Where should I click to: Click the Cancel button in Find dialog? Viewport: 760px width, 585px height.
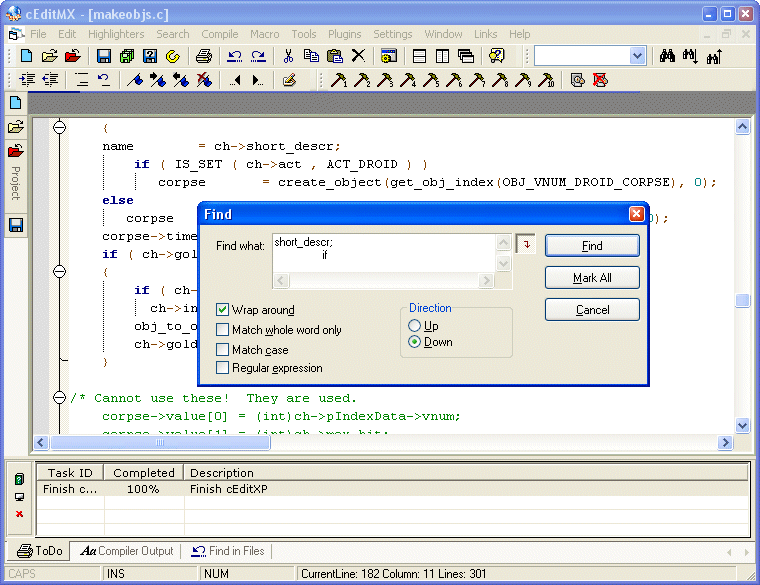(x=592, y=310)
